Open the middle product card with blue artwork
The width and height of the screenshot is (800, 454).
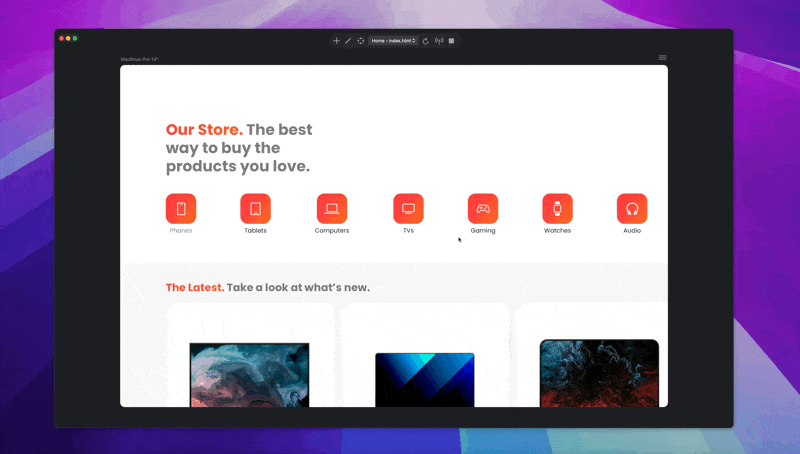(425, 355)
